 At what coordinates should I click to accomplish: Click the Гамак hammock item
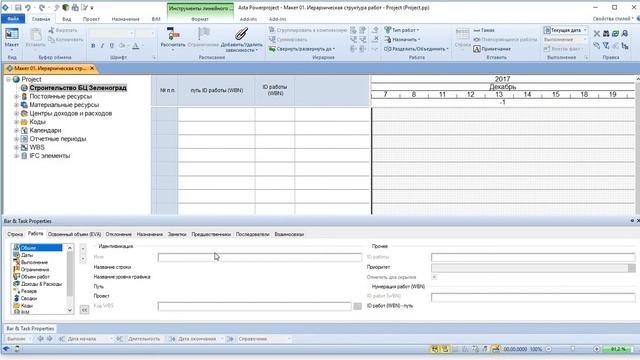coord(484,30)
